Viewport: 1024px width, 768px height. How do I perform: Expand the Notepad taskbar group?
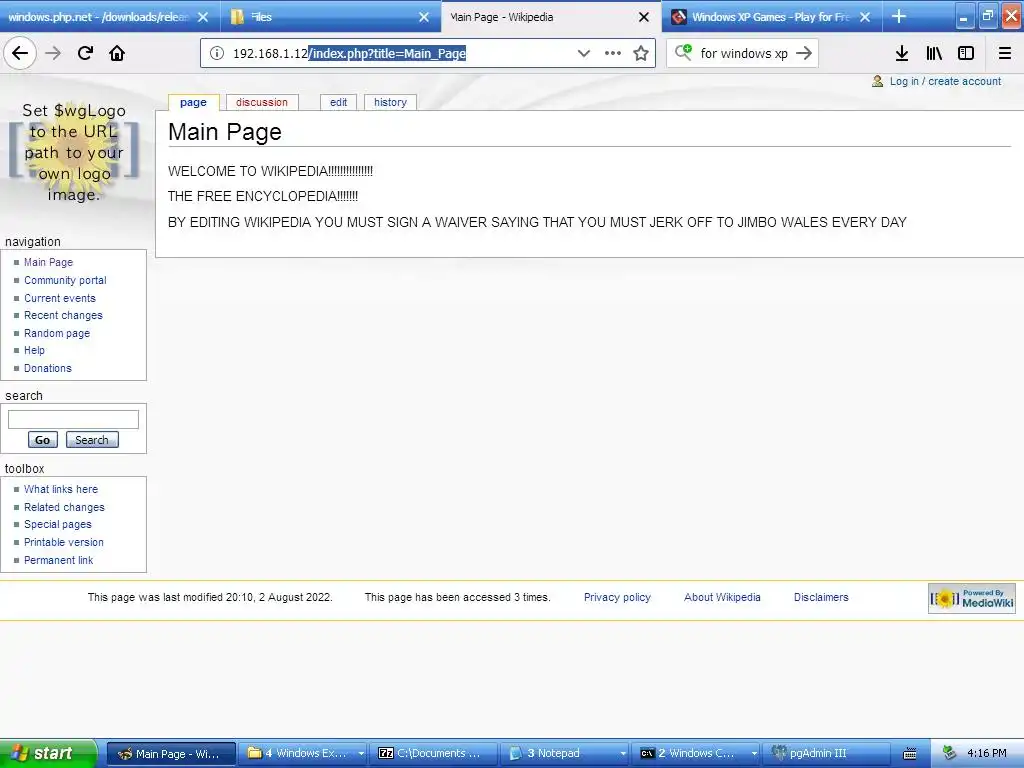click(566, 754)
